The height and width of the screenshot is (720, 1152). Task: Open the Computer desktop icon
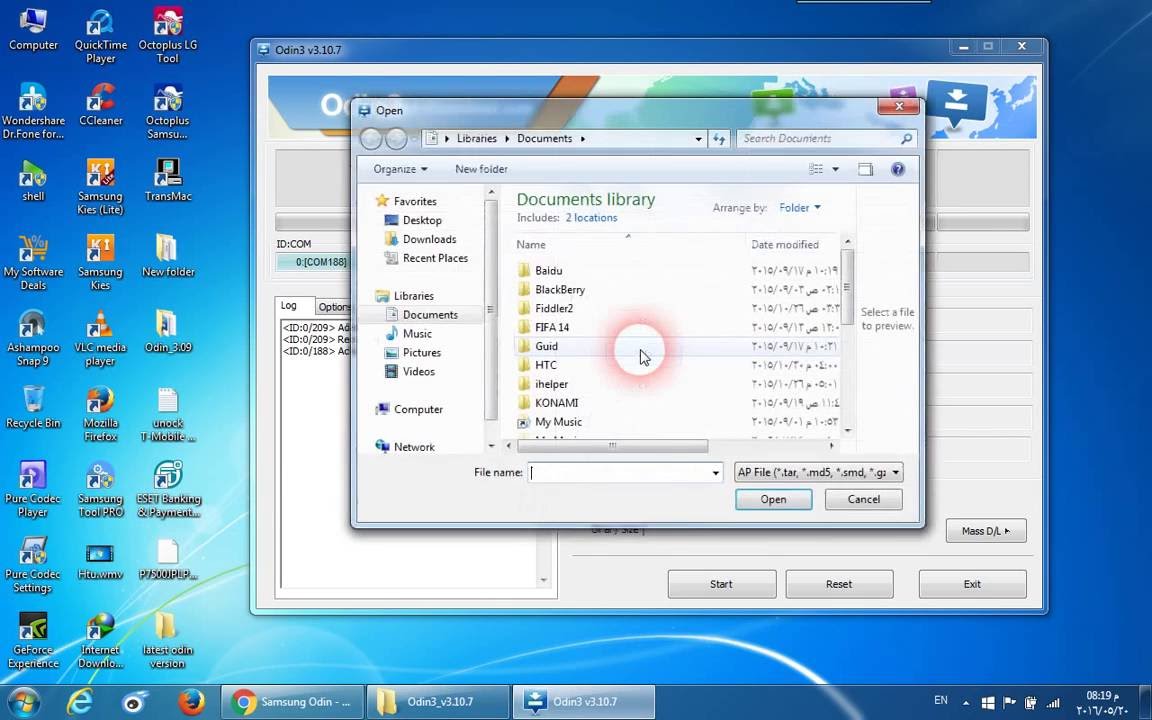(x=33, y=29)
